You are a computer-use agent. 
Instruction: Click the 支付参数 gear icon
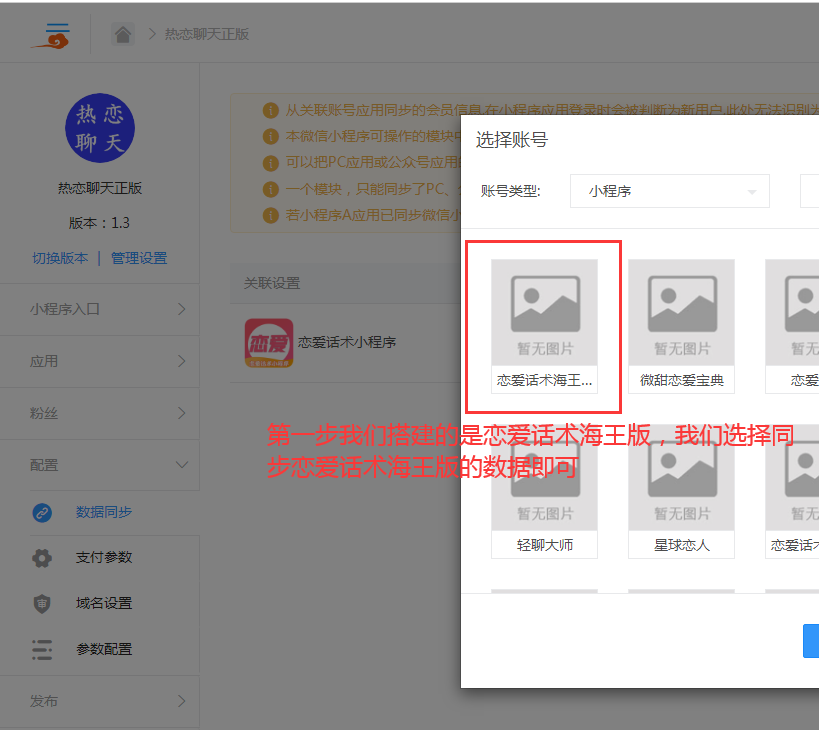coord(42,558)
